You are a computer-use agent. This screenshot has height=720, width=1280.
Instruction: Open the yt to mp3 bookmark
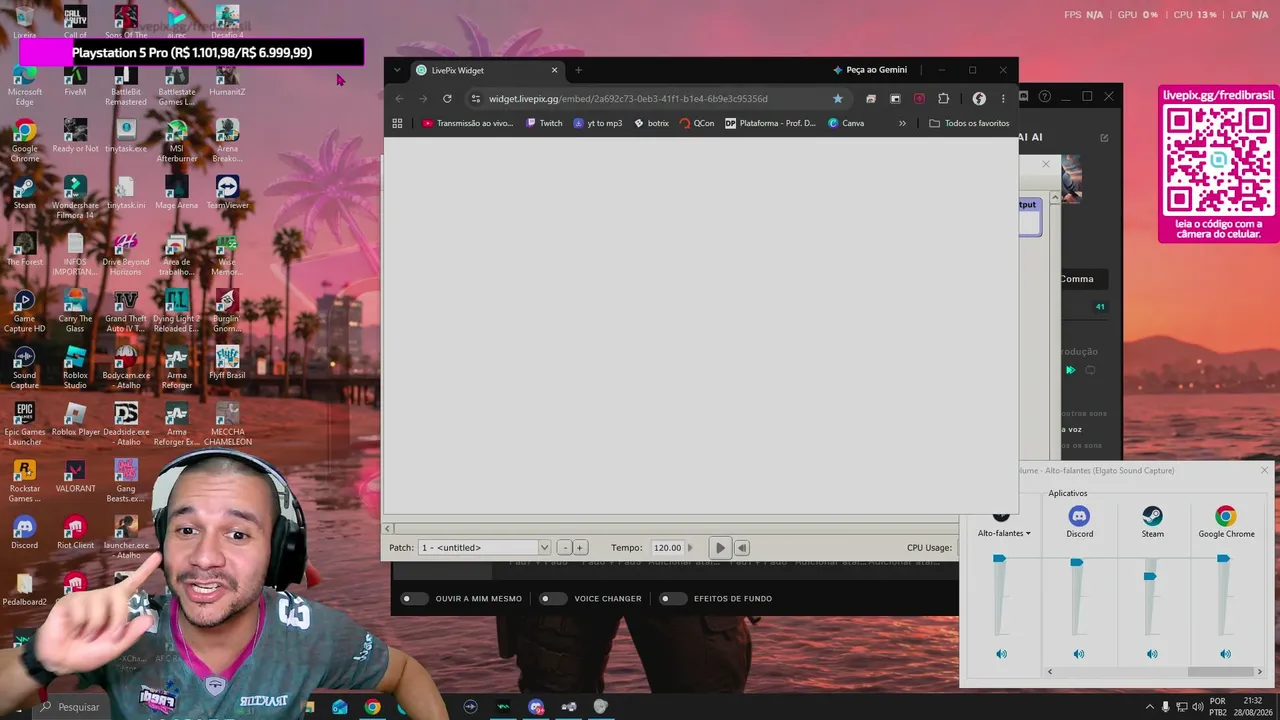[x=597, y=123]
